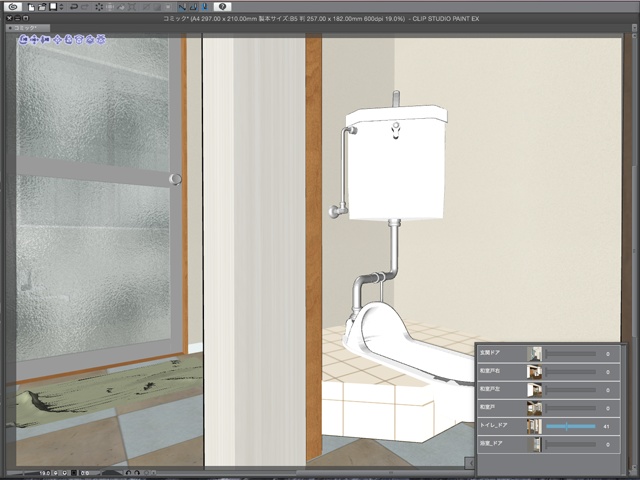Adjust the 和室戸右 slider
The width and height of the screenshot is (640, 480).
[x=571, y=372]
